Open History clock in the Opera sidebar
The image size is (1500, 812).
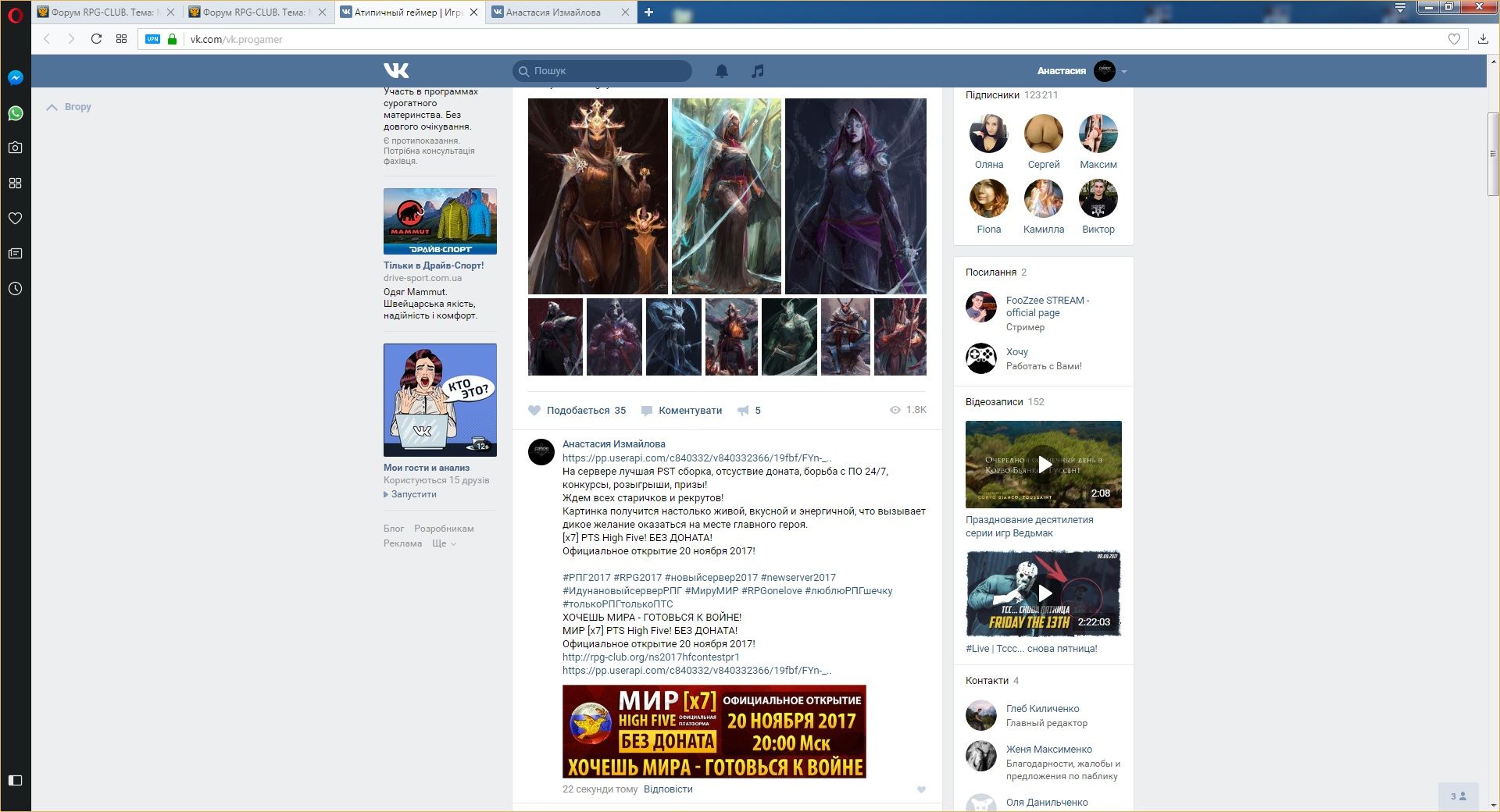click(15, 288)
